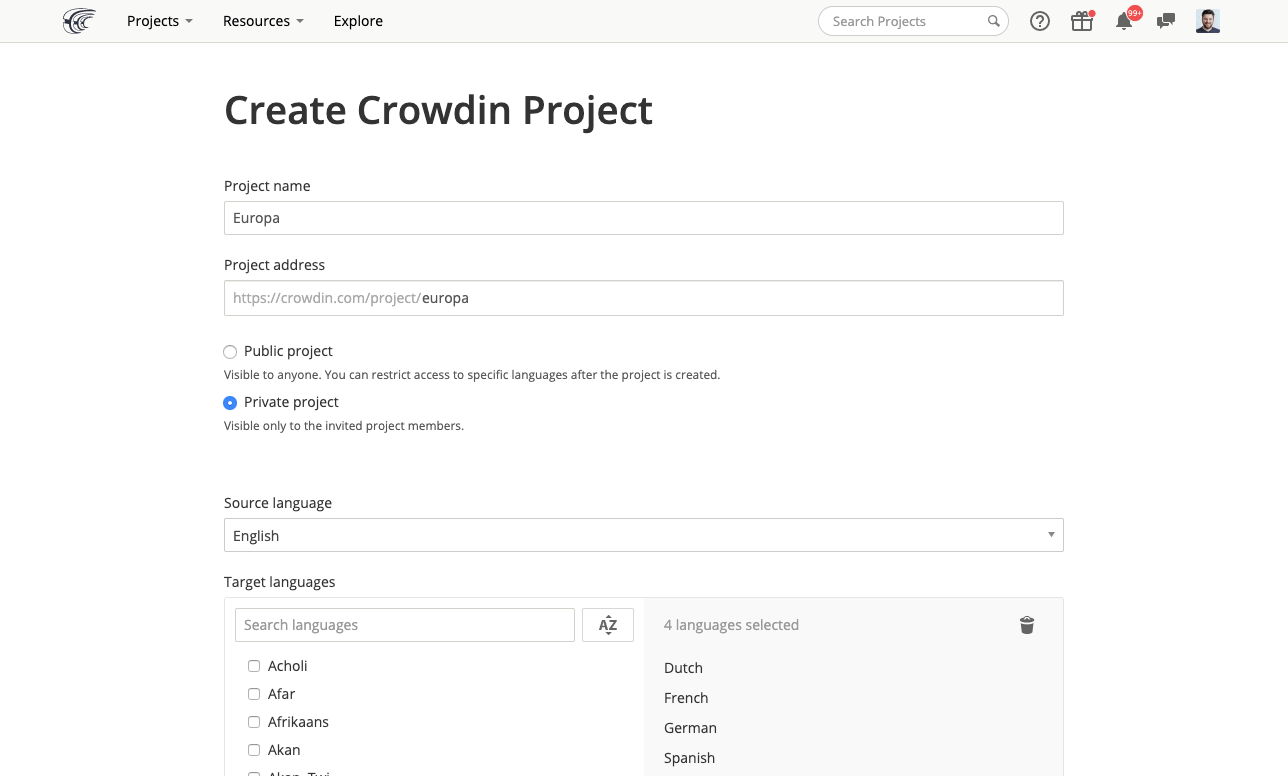Open the user profile avatar

1208,21
